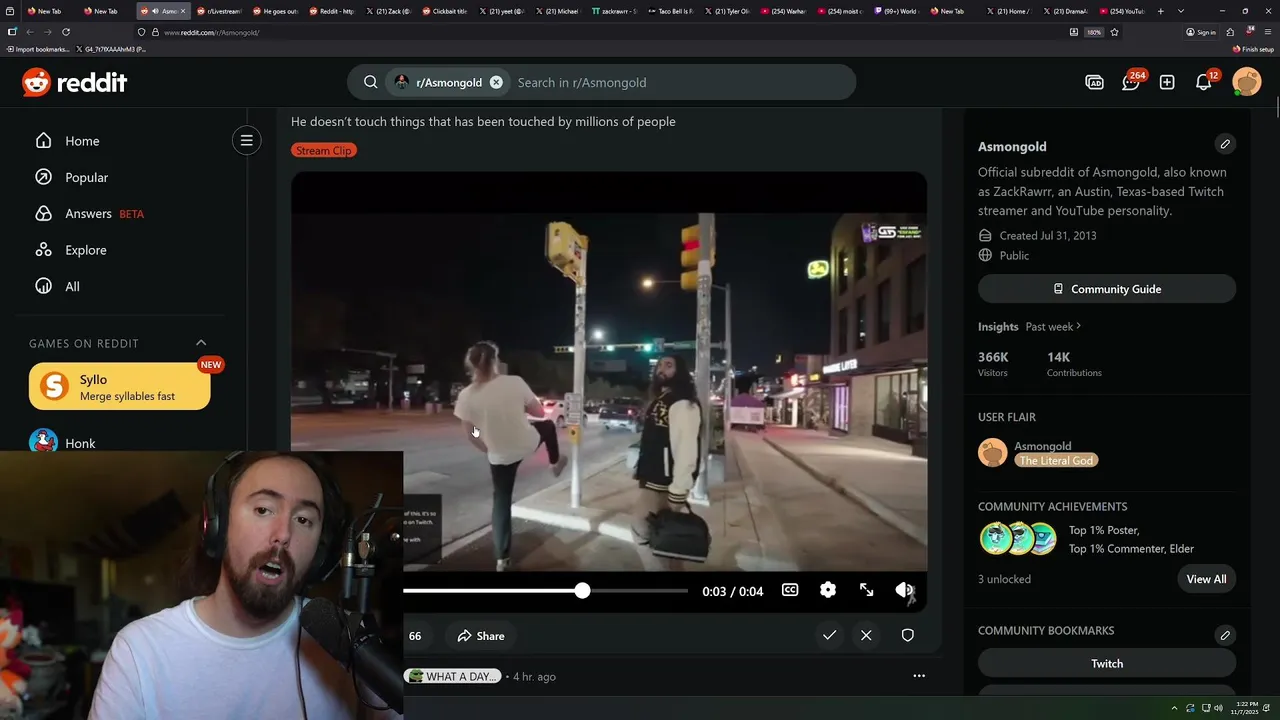Switch to Taco Bell tab
This screenshot has height=720, width=1280.
tap(671, 11)
